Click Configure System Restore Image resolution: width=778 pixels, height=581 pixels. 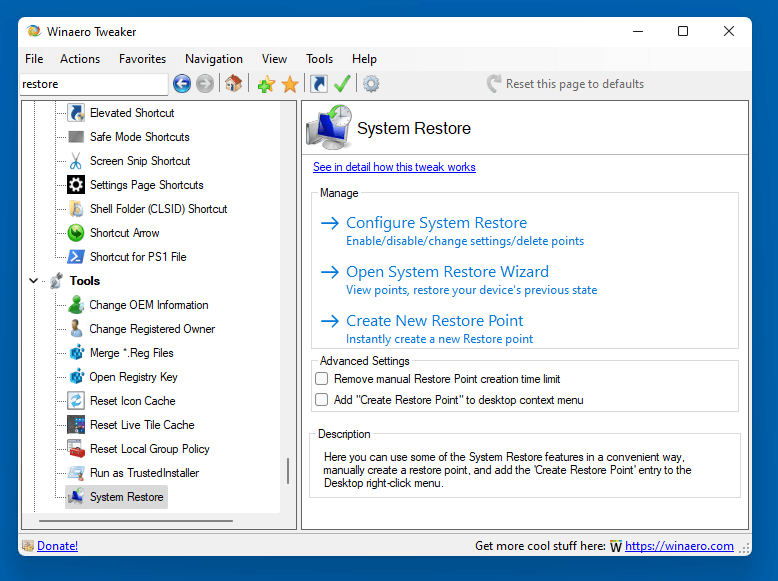[436, 223]
